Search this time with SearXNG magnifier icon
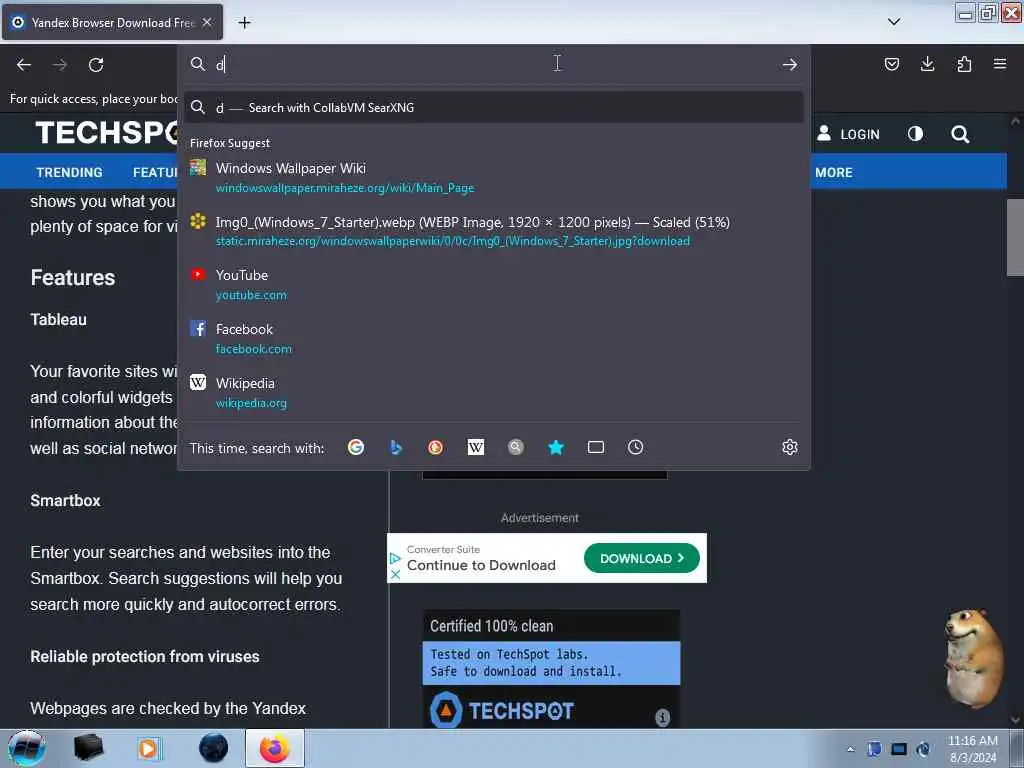This screenshot has width=1024, height=768. coord(516,447)
